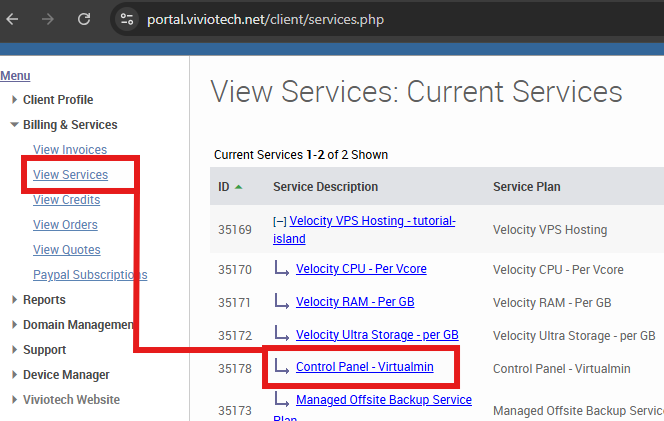Go to View Credits page
Viewport: 664px width, 421px height.
pos(66,200)
